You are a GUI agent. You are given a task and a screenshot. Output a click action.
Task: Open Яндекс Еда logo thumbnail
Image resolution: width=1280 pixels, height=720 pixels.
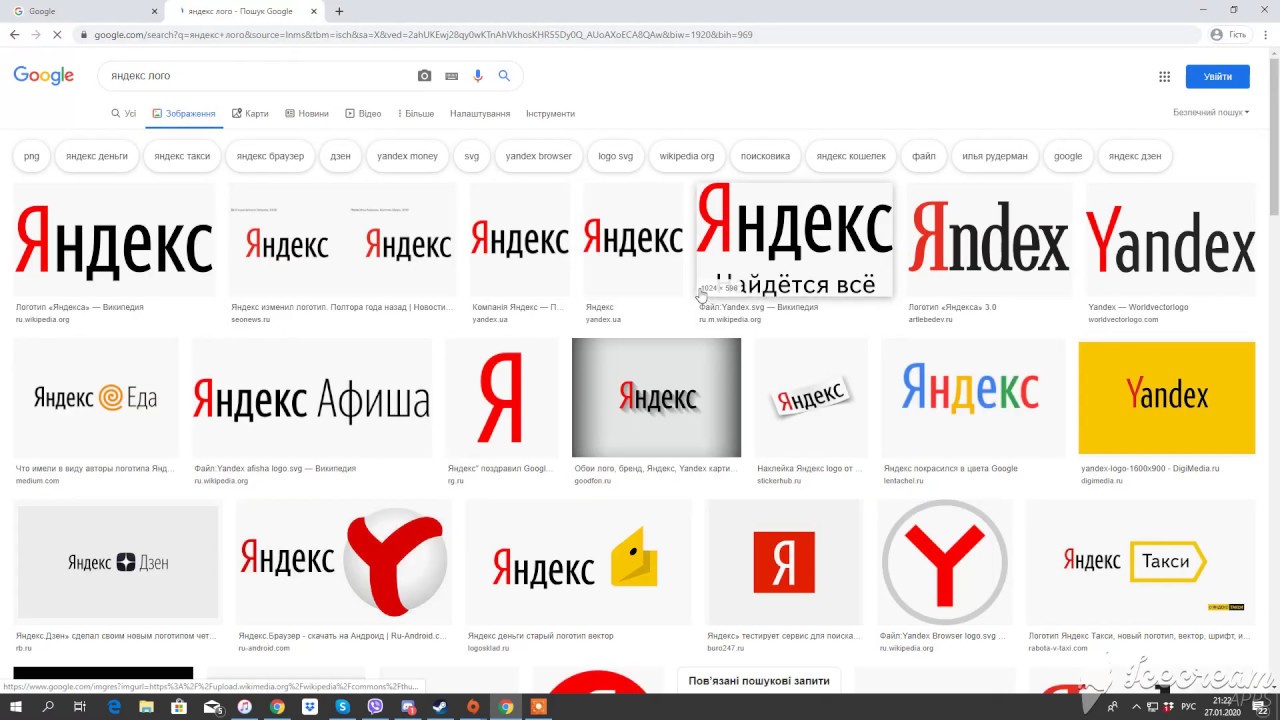[x=96, y=398]
